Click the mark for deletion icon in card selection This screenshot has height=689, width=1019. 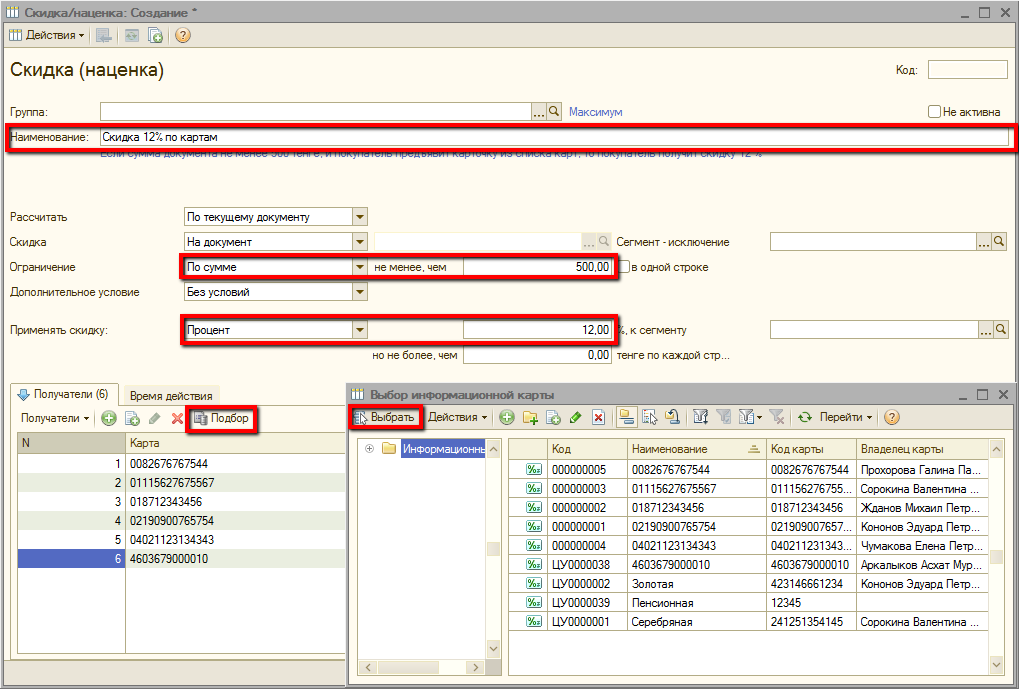tap(598, 417)
